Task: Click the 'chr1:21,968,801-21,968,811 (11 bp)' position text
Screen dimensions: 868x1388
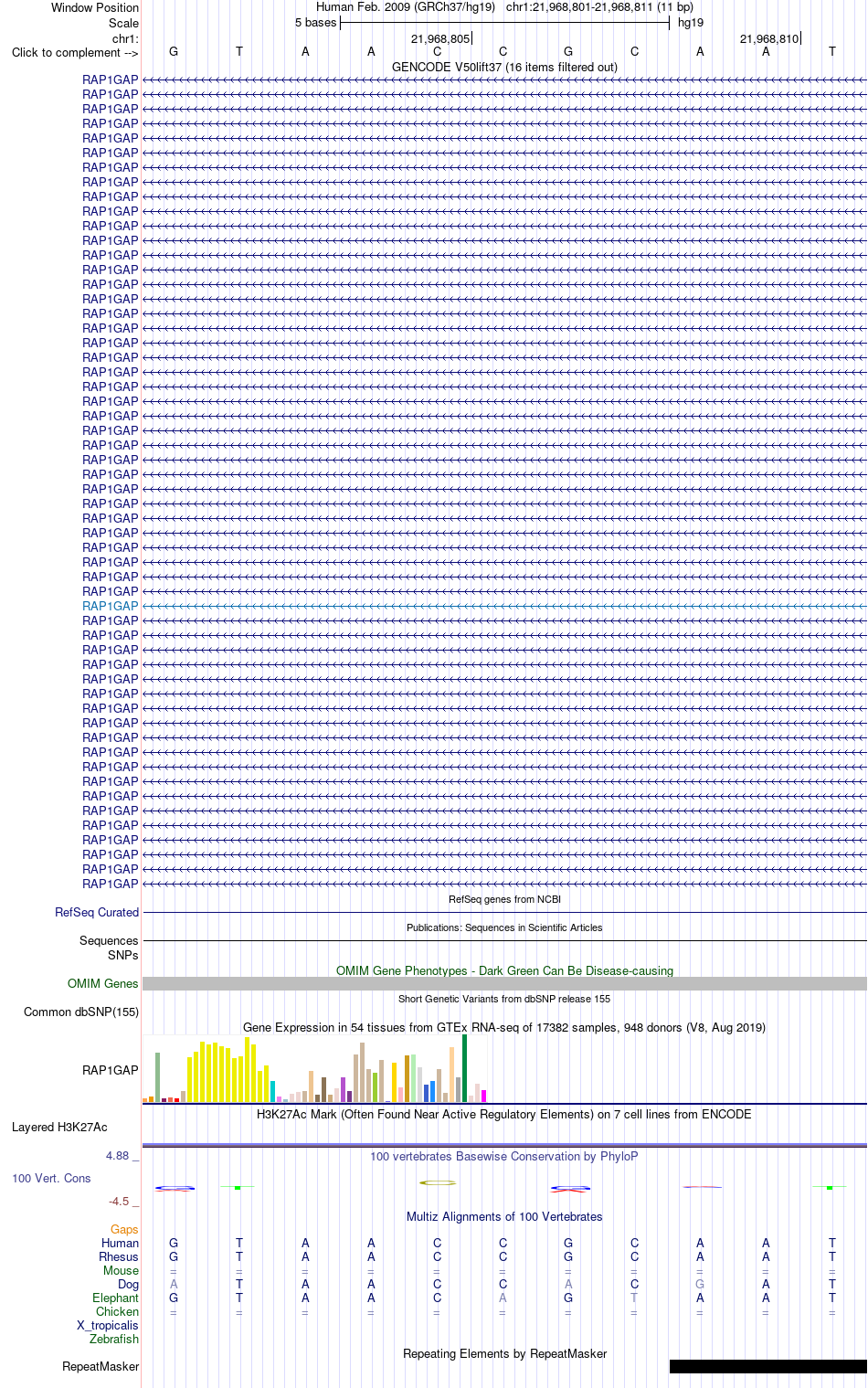Action: [599, 7]
